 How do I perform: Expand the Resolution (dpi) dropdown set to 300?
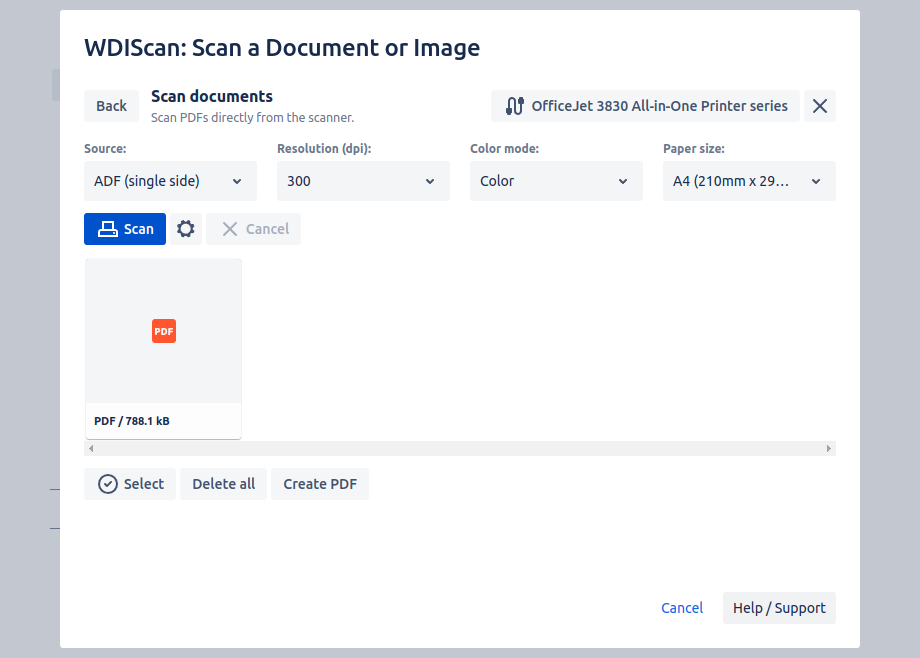click(363, 181)
